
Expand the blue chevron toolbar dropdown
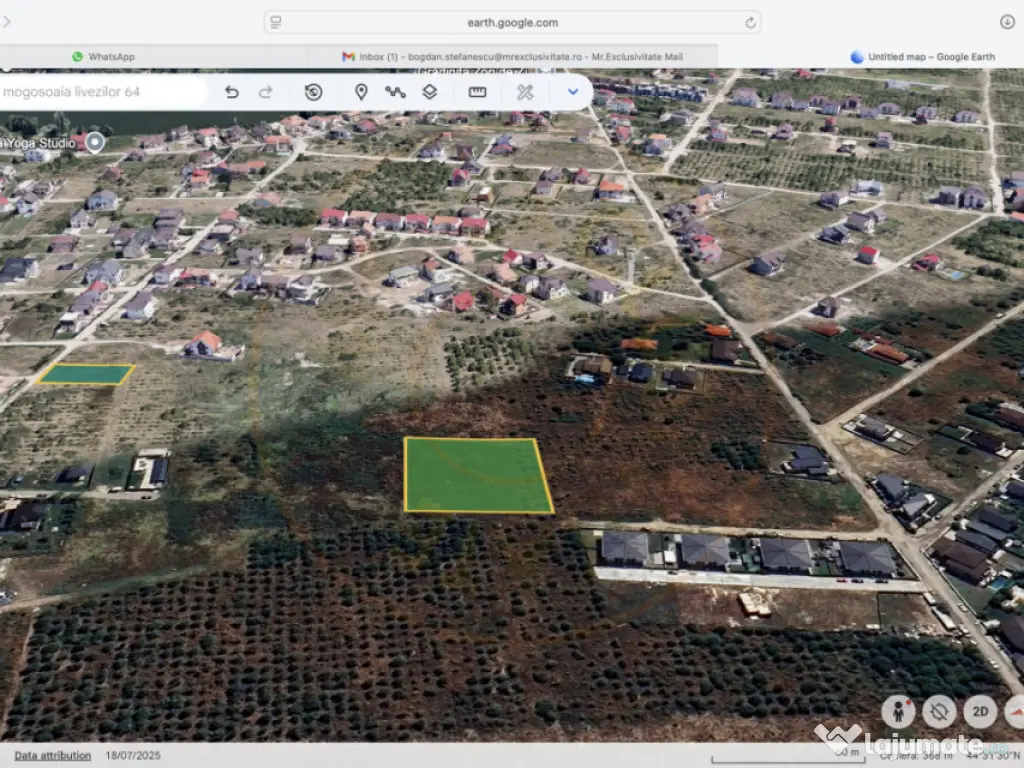pos(573,92)
